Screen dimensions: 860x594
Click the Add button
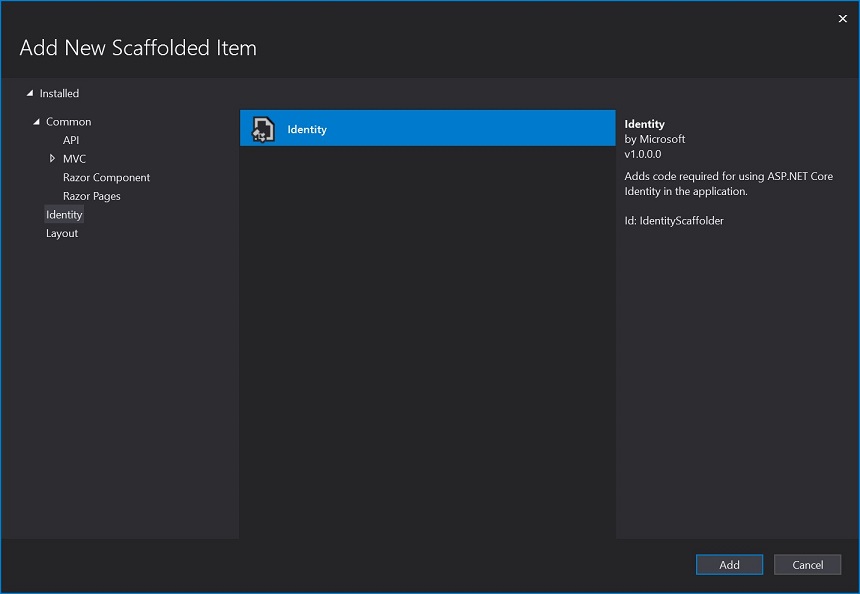pos(729,564)
